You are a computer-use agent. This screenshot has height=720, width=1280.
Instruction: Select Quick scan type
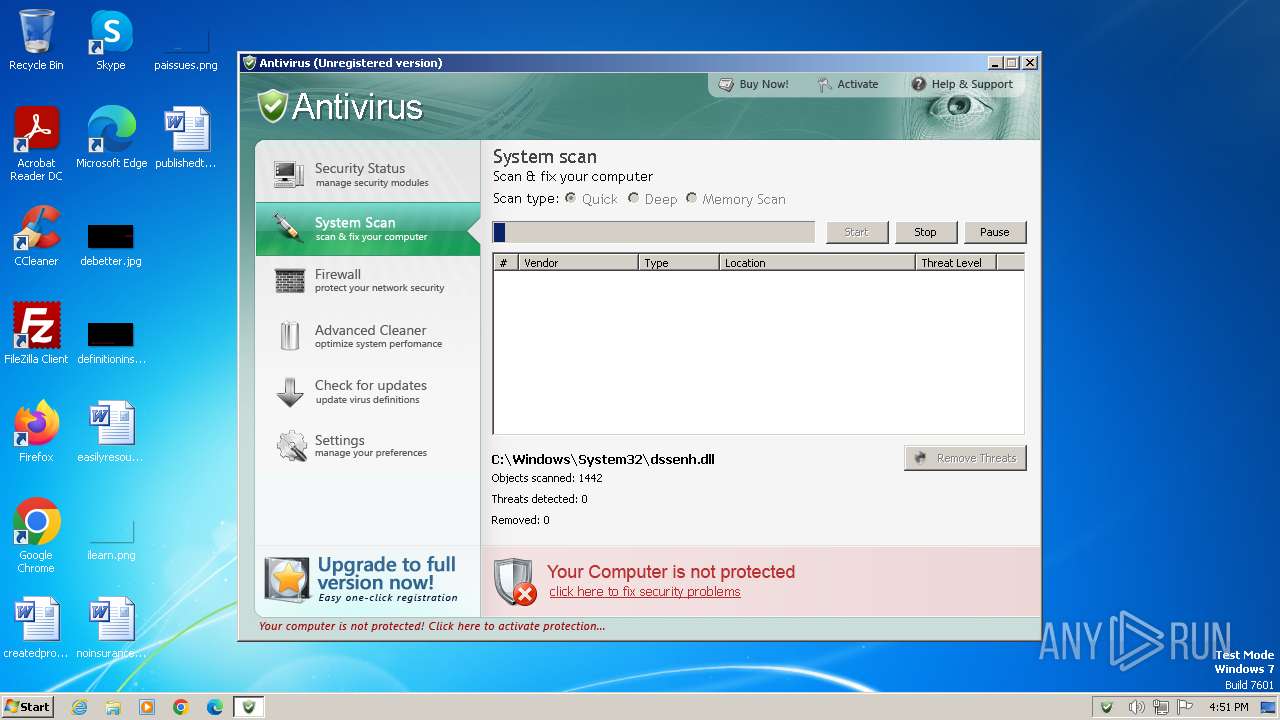pos(571,198)
